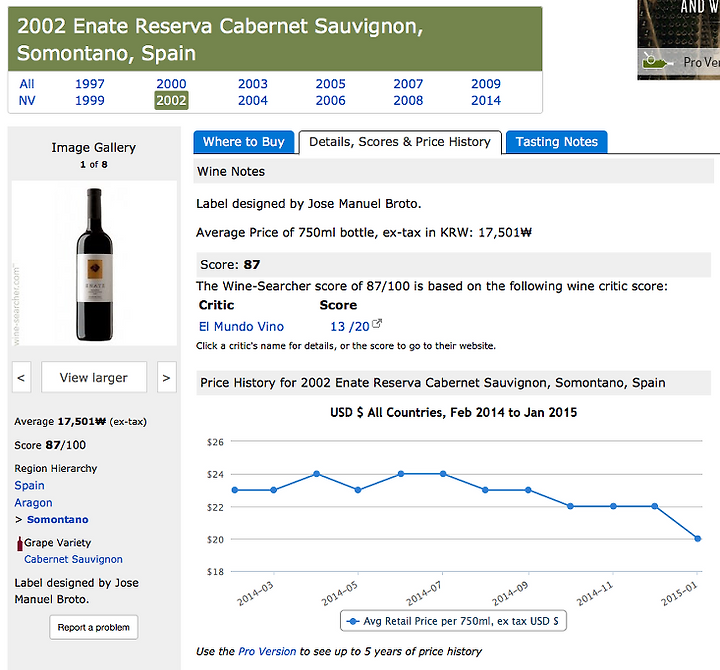Image resolution: width=720 pixels, height=670 pixels.
Task: Open the Tasting Notes tab
Action: (x=557, y=142)
